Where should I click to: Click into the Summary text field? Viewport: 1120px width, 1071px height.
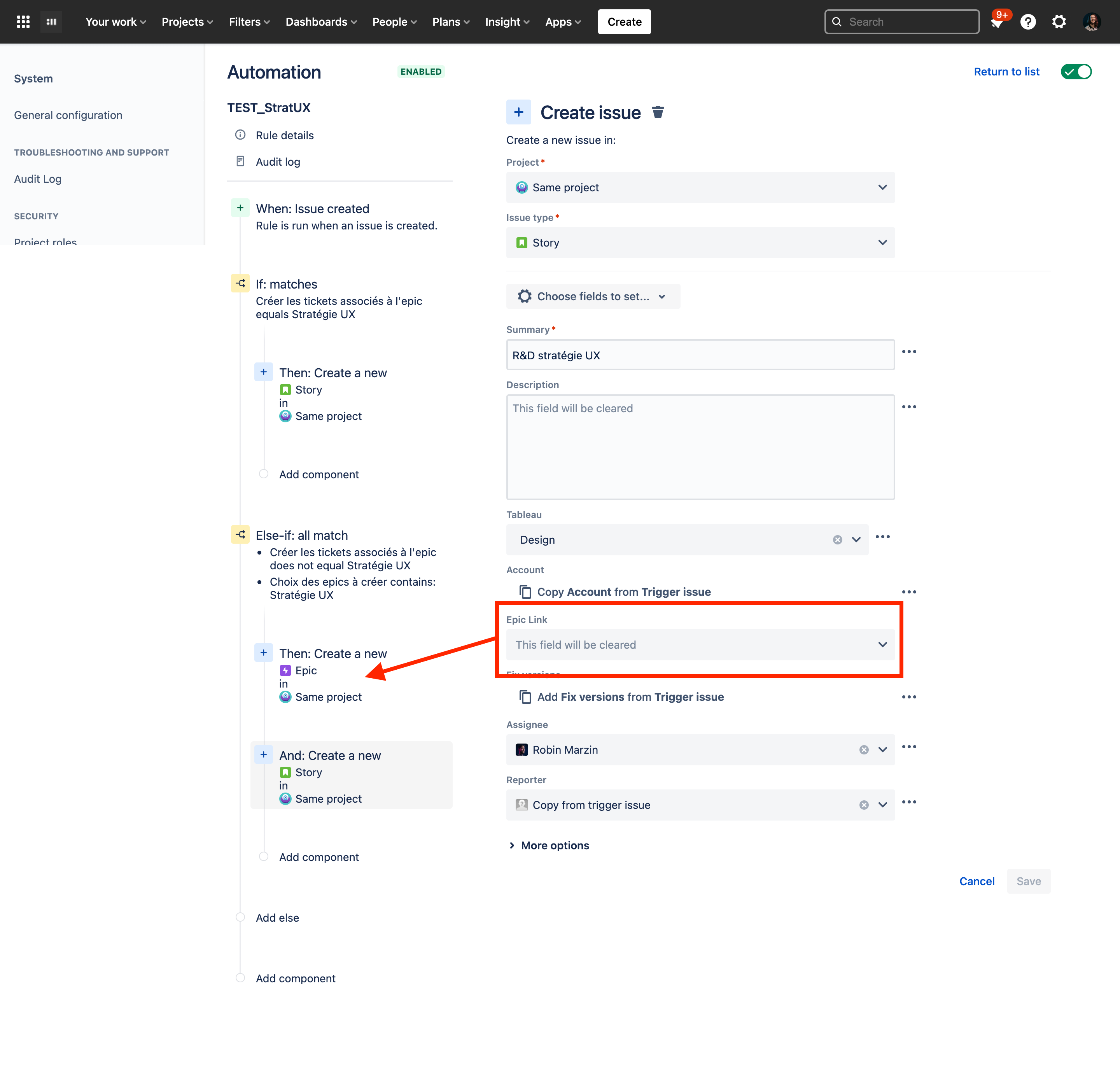tap(700, 355)
